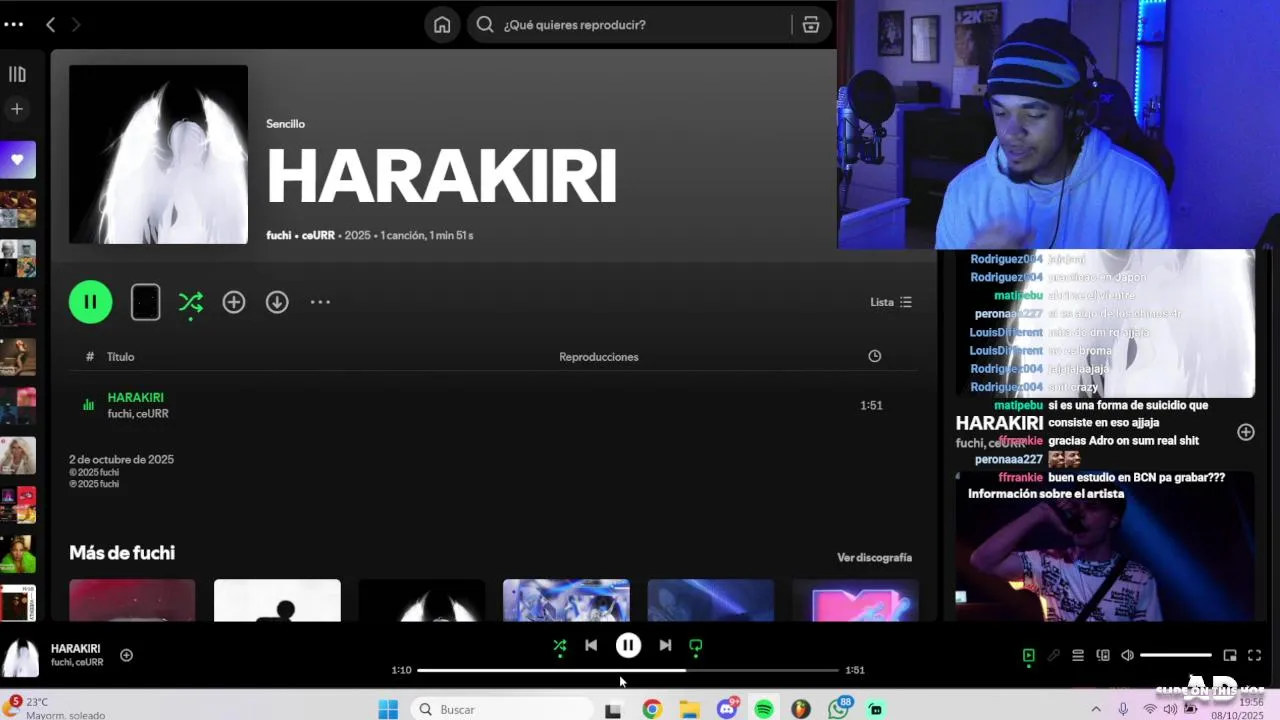1280x720 pixels.
Task: Open WhatsApp from the taskbar
Action: (x=839, y=709)
